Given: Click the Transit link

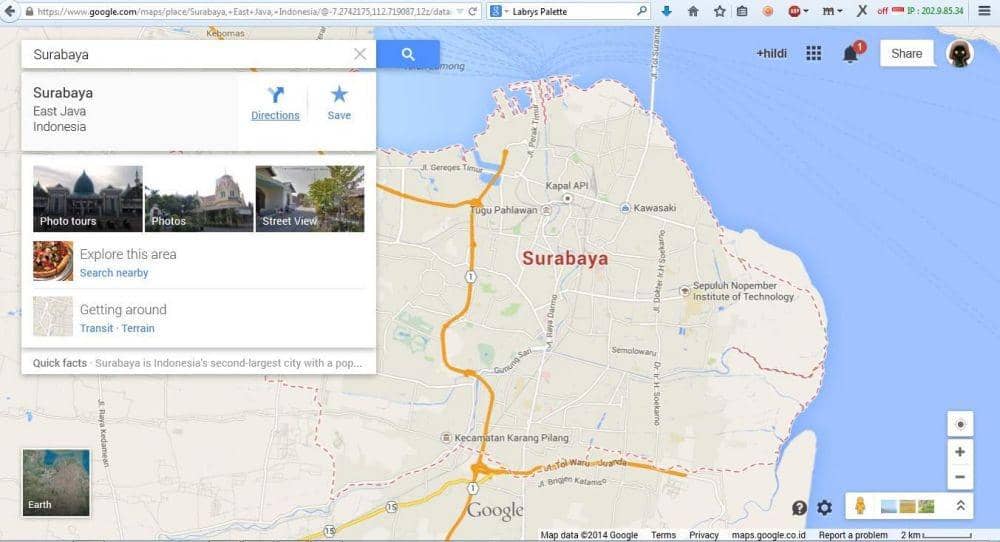Looking at the screenshot, I should [x=96, y=328].
